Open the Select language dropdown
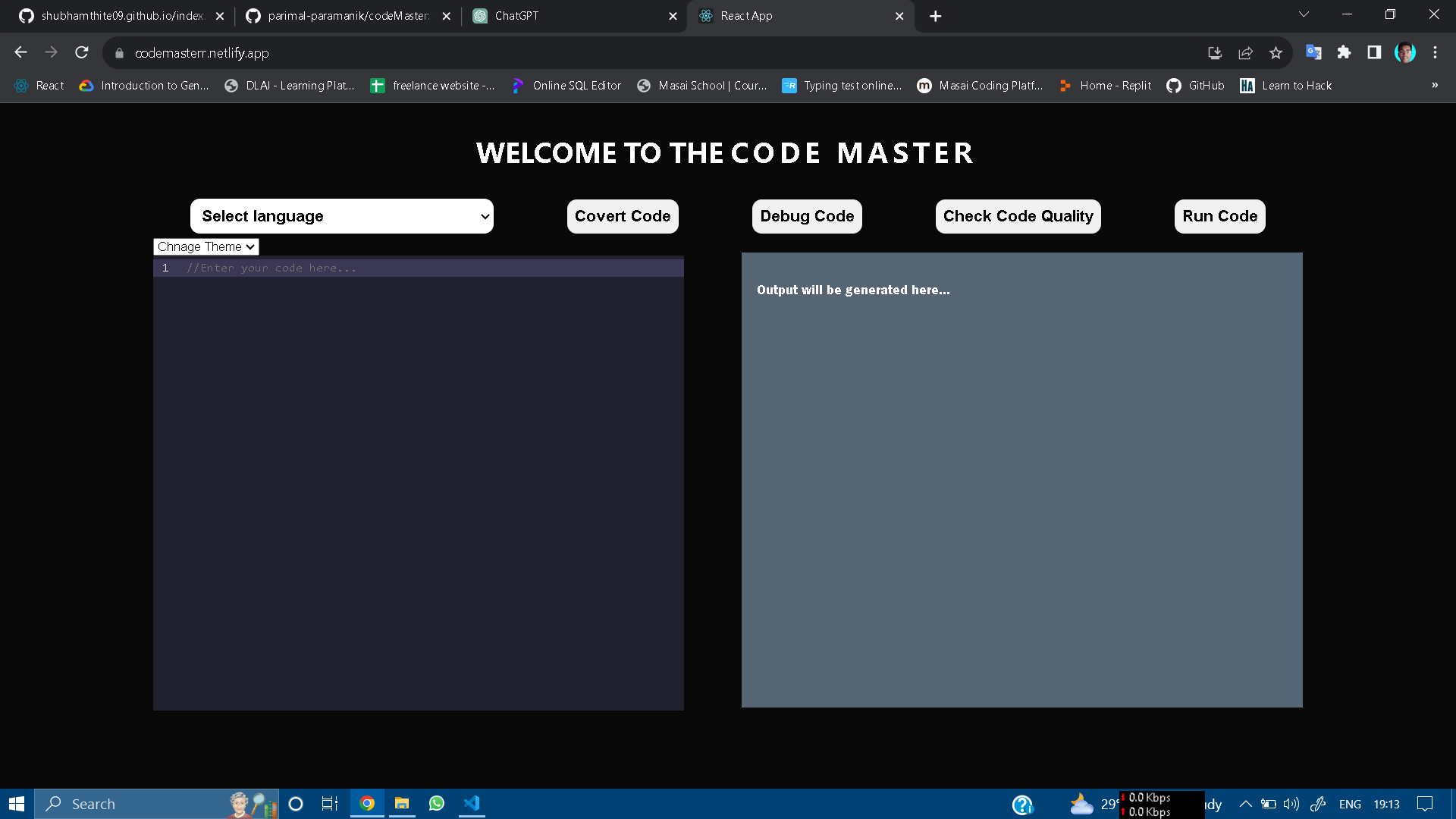Screen dimensions: 1456x819 341,216
